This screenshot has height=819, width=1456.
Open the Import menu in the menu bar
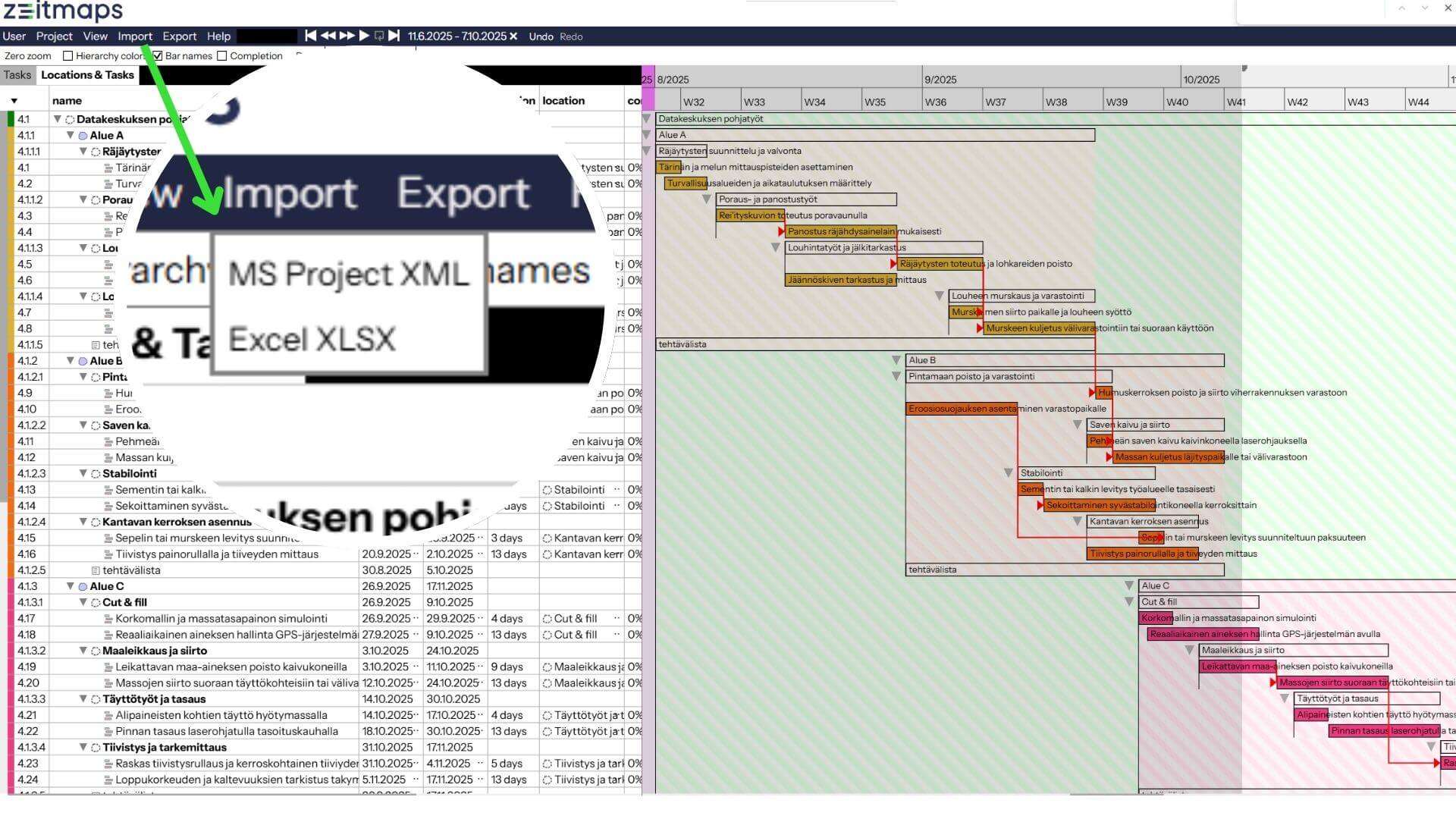click(x=135, y=36)
